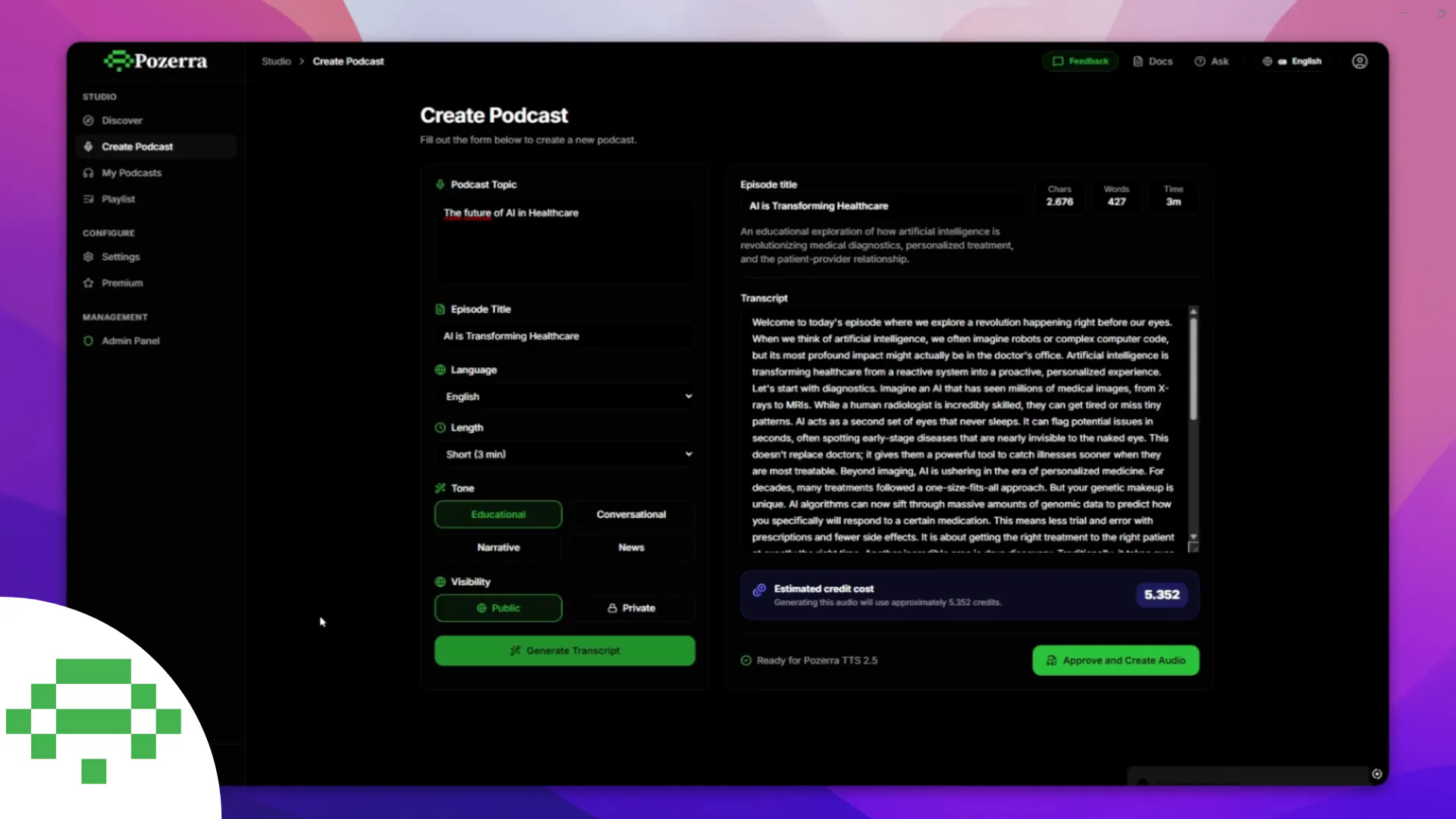Click the Settings gear icon
This screenshot has width=1456, height=819.
click(88, 257)
